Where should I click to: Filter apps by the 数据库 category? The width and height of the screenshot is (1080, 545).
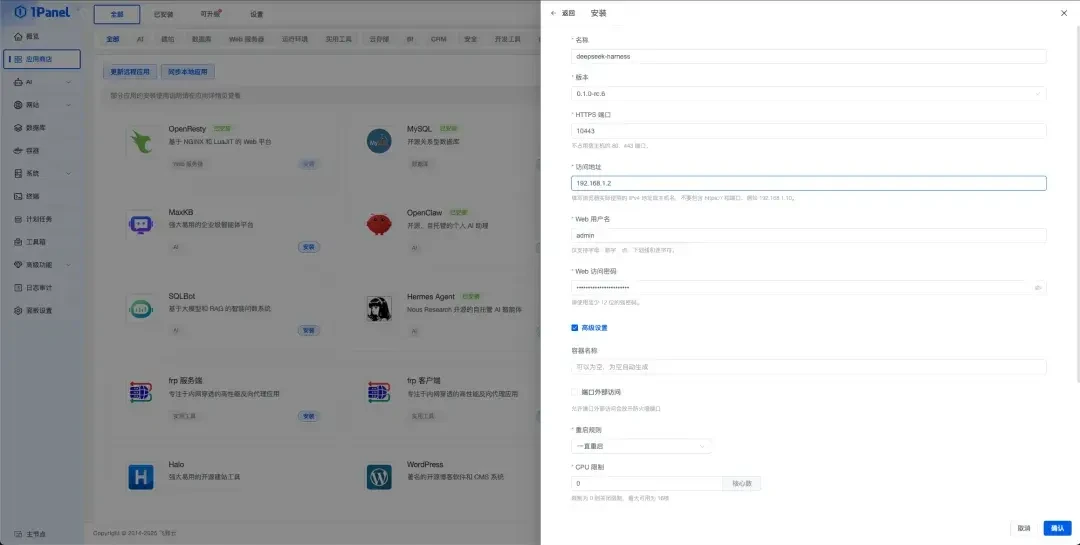point(201,39)
